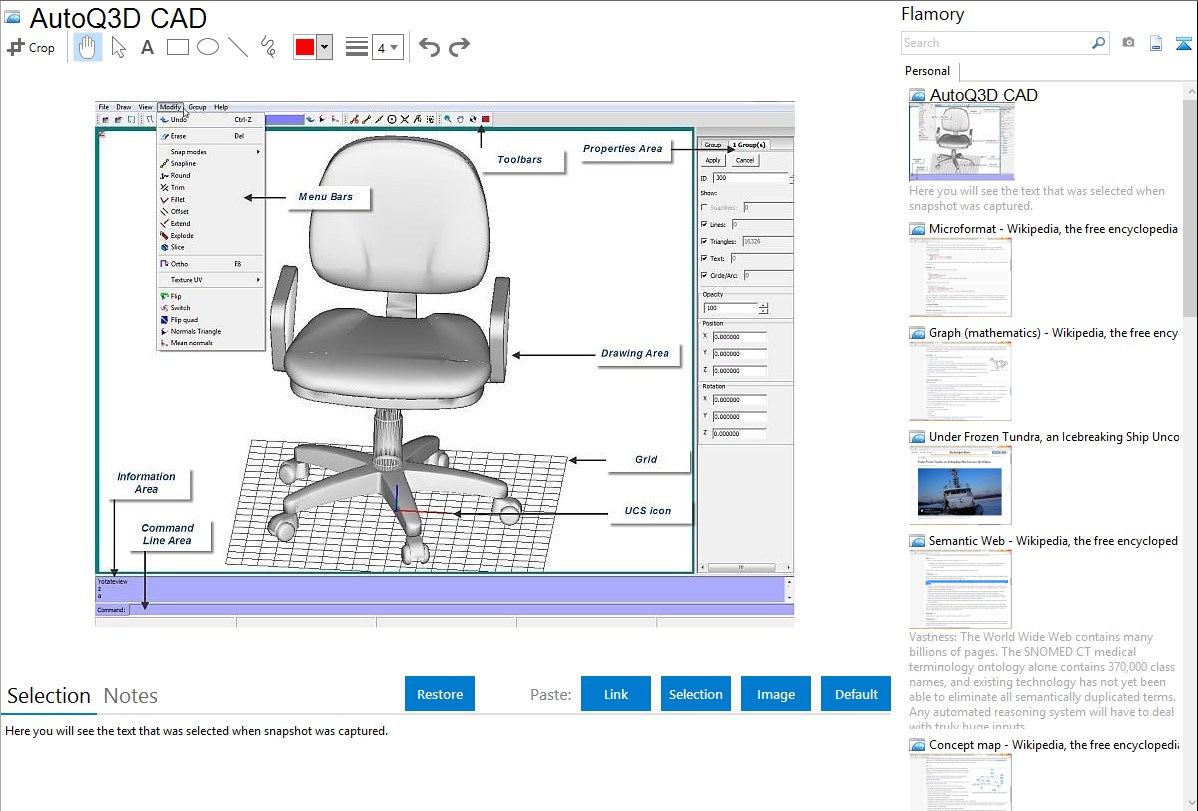Click the pan hand in the CAD toolbar

[x=460, y=119]
